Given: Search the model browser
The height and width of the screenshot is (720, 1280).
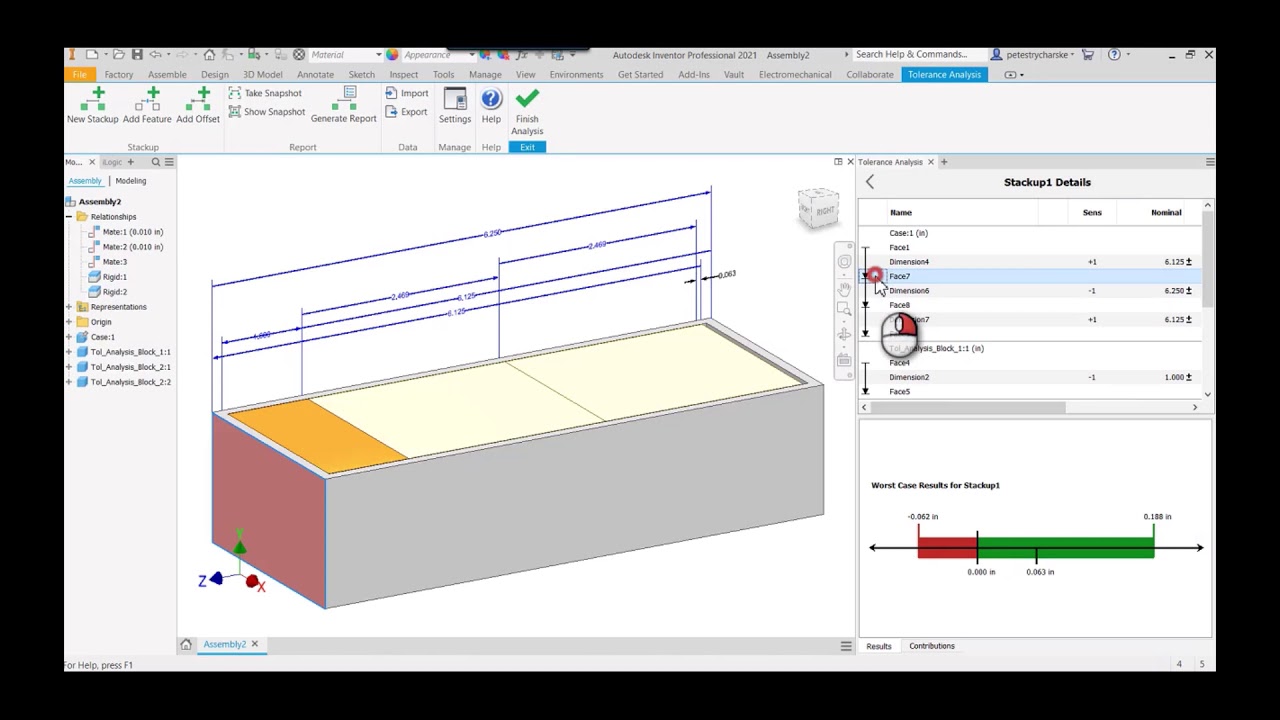Looking at the screenshot, I should [x=155, y=162].
